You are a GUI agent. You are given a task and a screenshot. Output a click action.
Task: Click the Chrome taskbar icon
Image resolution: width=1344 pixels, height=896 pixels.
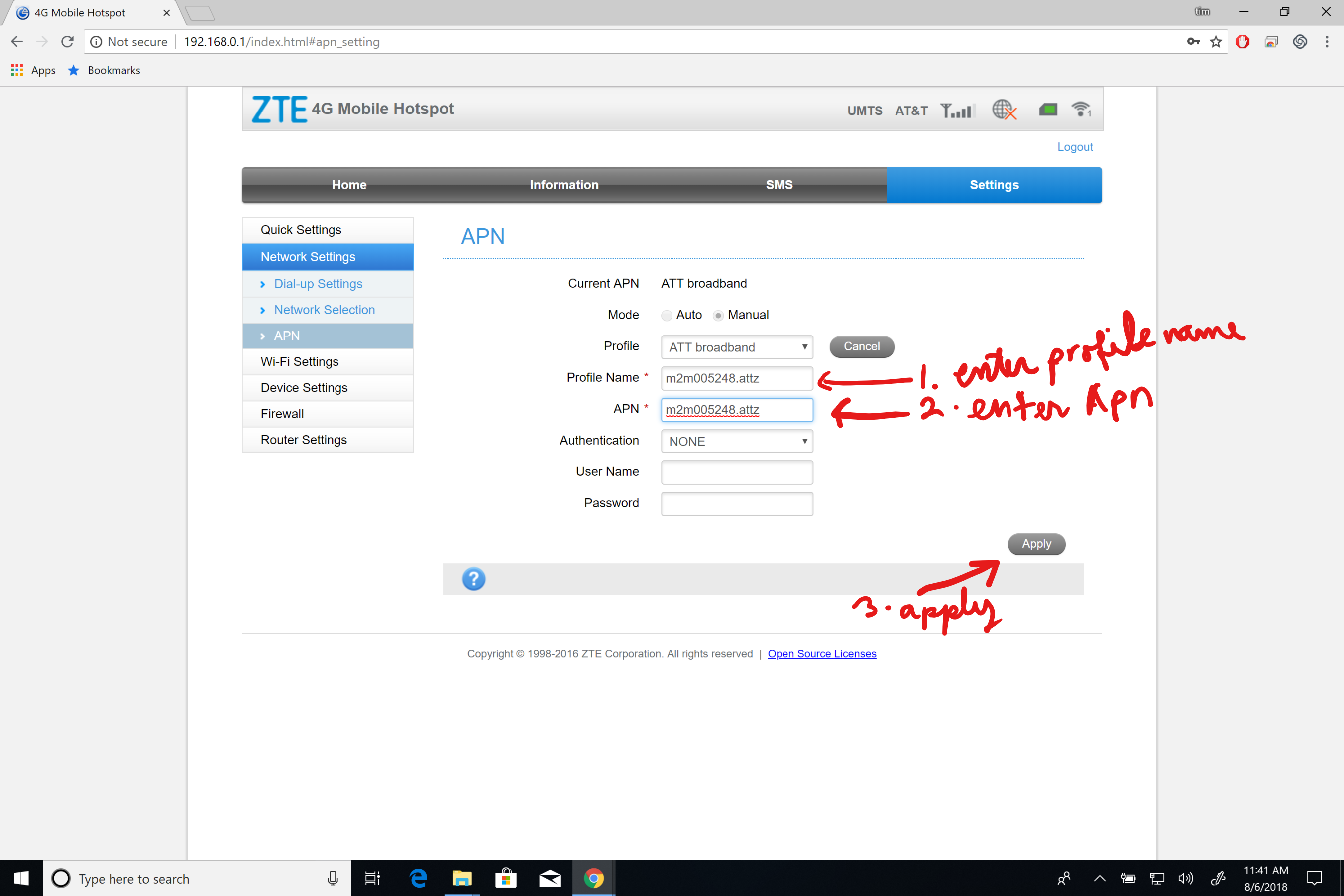pyautogui.click(x=594, y=878)
